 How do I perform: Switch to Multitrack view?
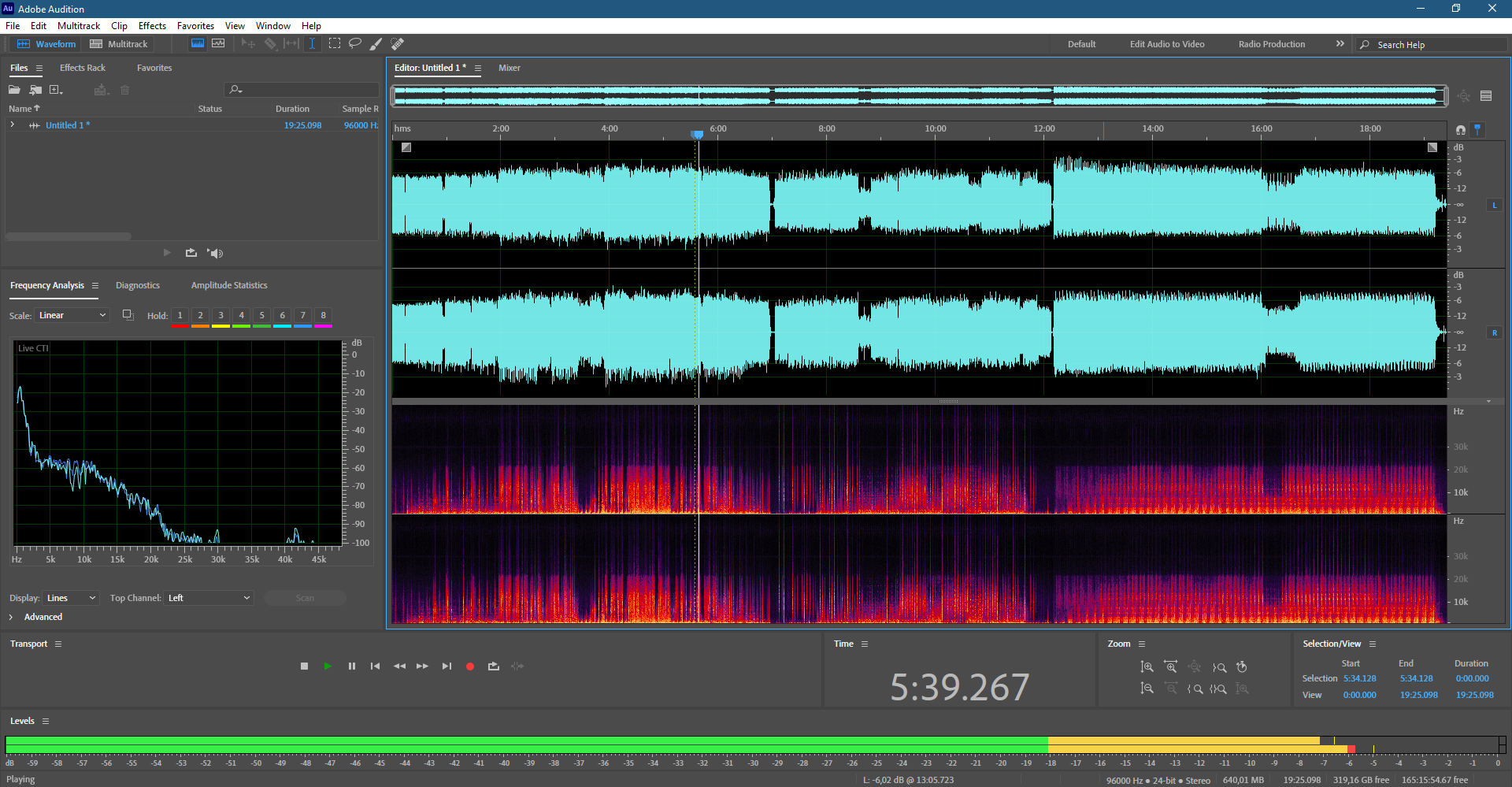[119, 44]
